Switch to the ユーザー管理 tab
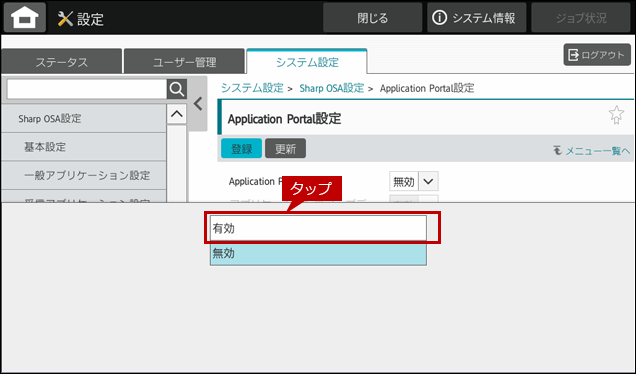Screen dimensions: 636x374 point(184,62)
